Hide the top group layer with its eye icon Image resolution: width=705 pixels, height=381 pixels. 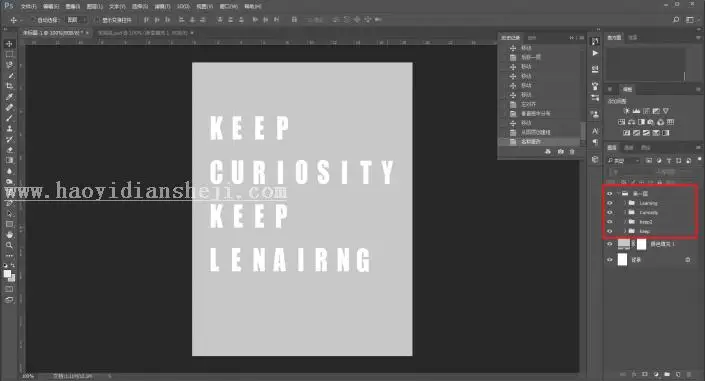click(610, 193)
